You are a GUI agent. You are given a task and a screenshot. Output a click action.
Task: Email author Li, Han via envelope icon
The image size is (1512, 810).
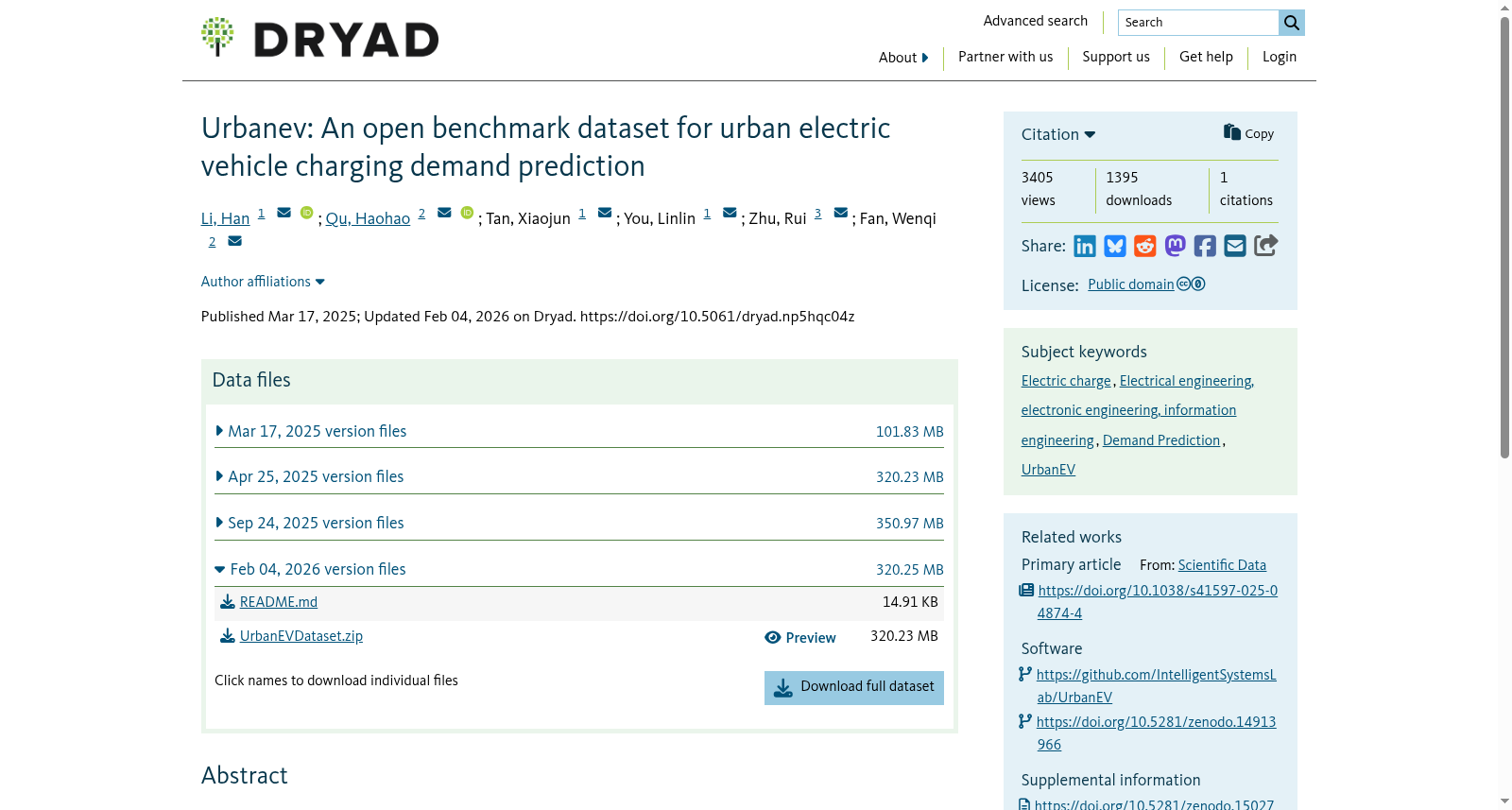(x=283, y=213)
